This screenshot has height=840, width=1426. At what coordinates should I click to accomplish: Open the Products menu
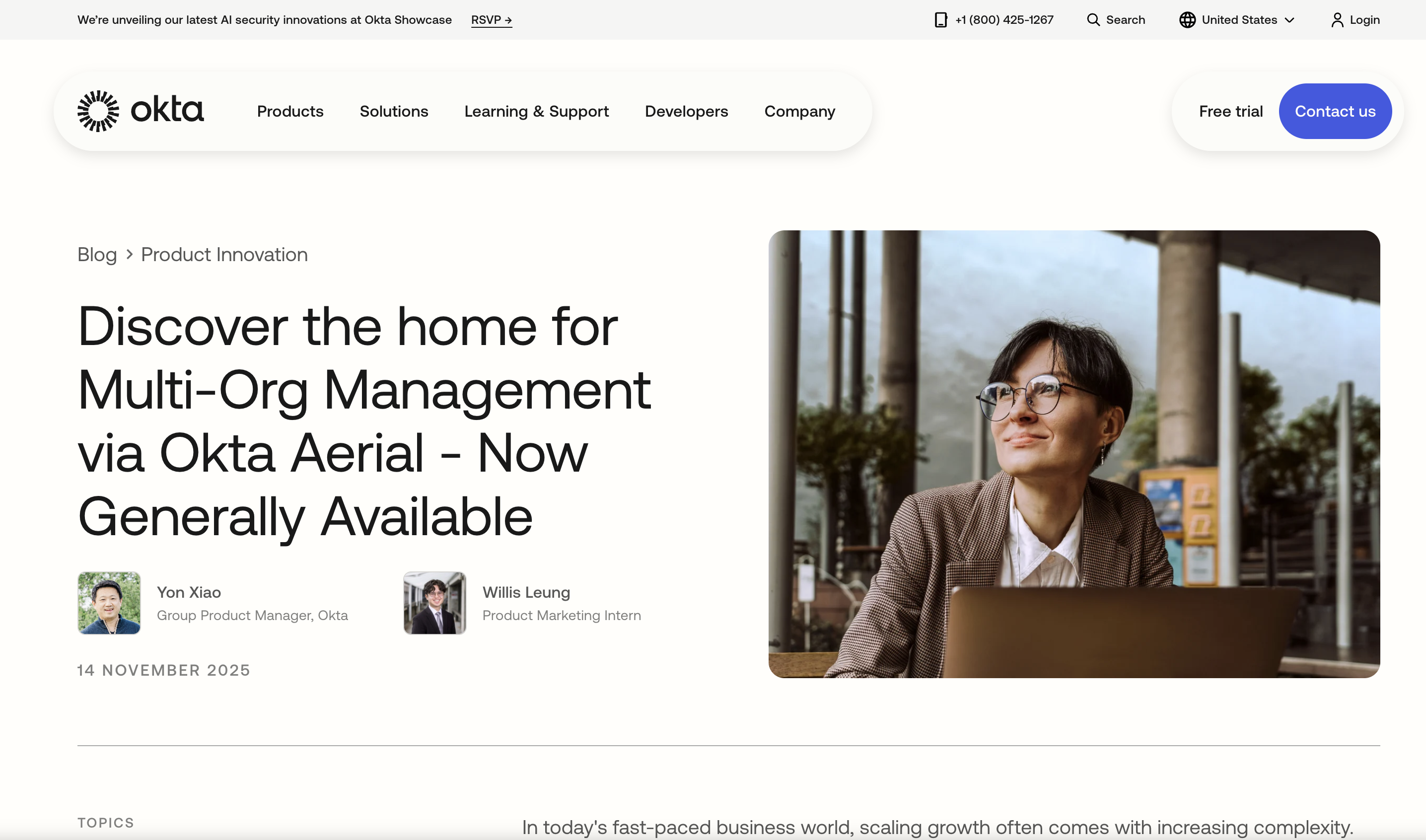point(290,111)
